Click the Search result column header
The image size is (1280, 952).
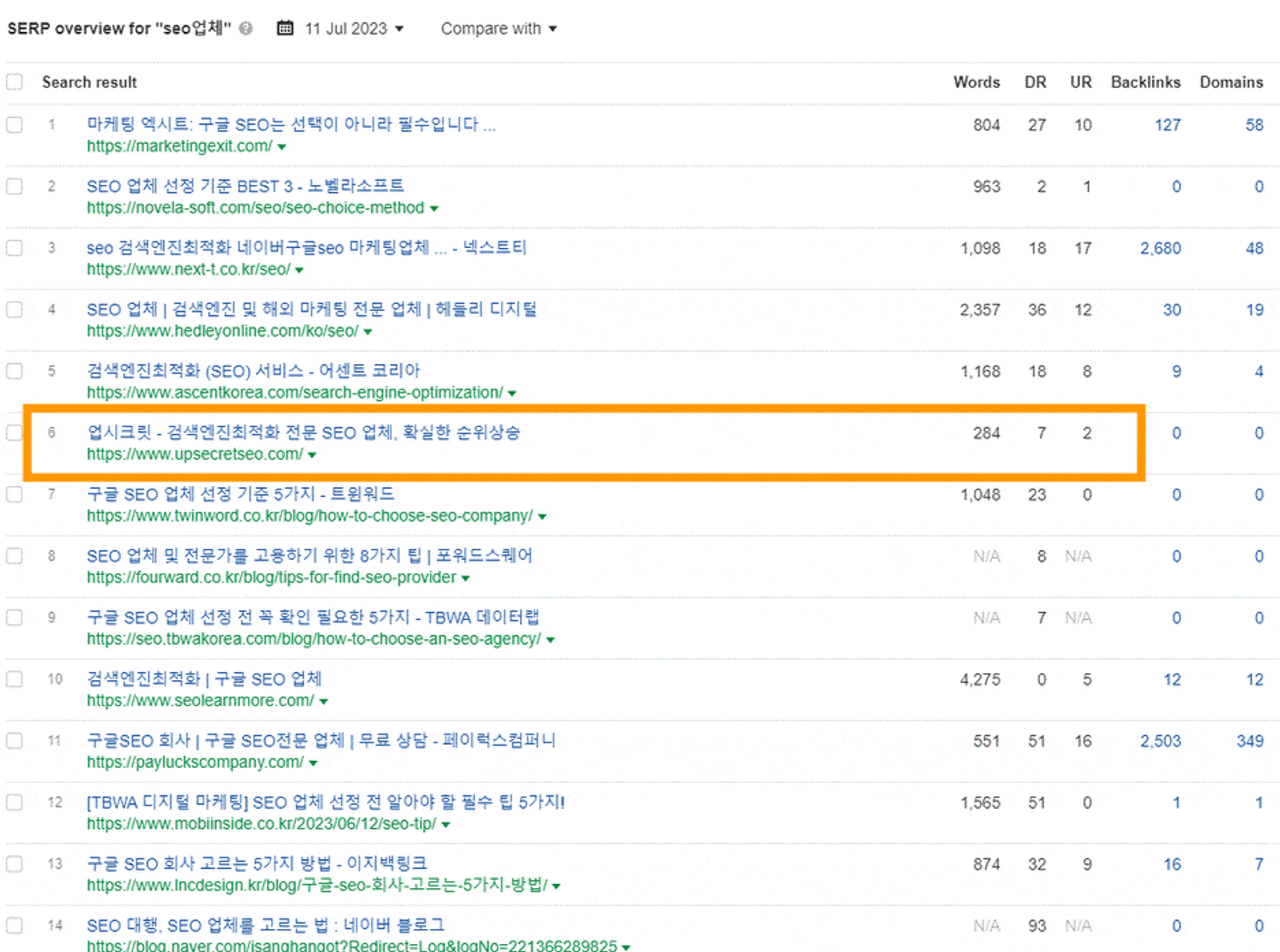tap(90, 82)
